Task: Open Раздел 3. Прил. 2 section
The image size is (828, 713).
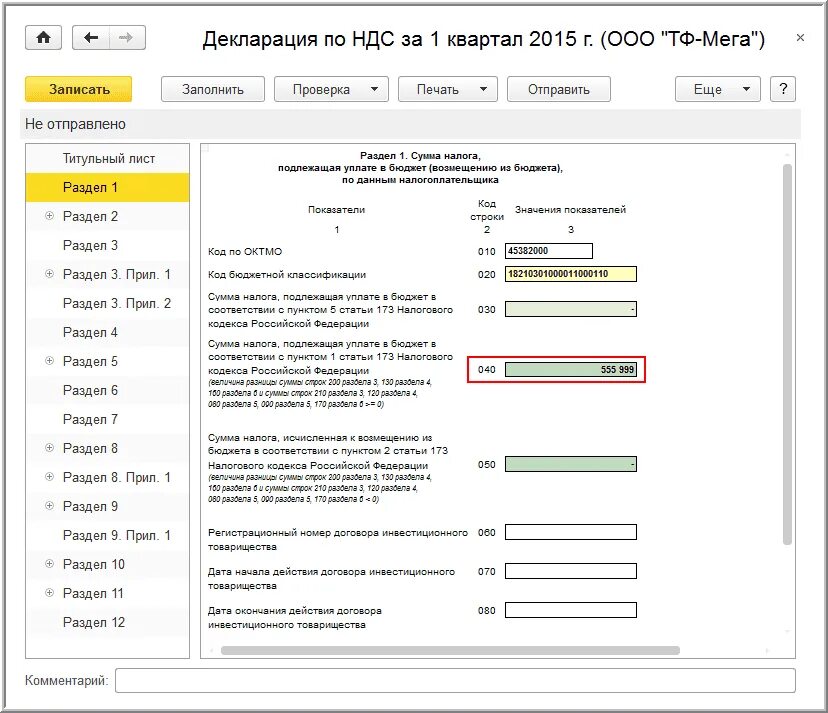Action: click(x=108, y=304)
